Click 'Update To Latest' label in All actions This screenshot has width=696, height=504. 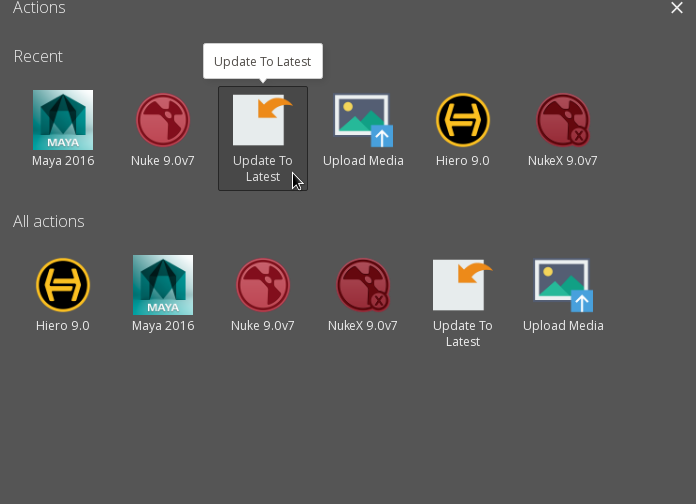coord(463,334)
